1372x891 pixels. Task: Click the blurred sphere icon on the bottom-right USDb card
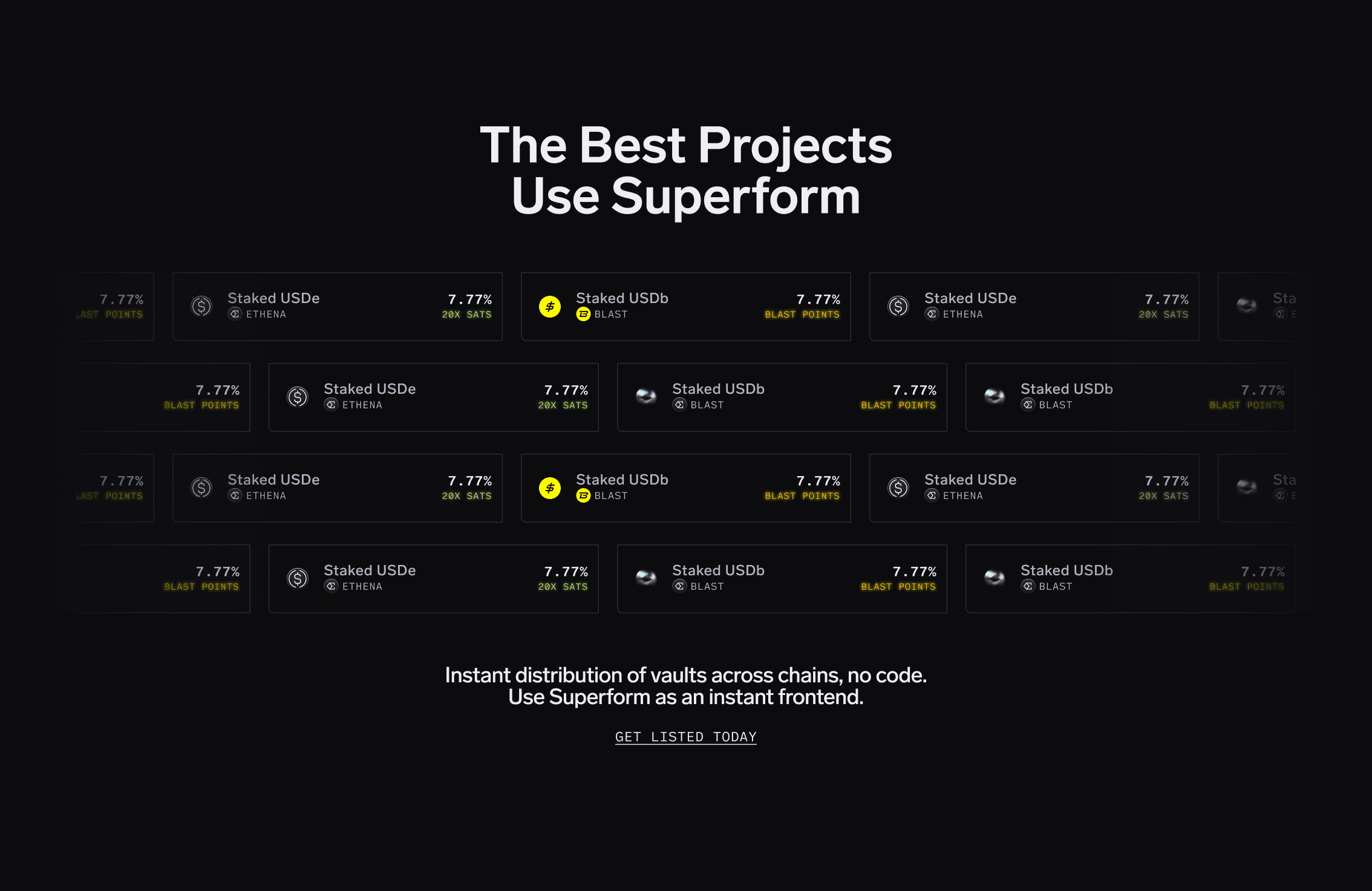pos(994,578)
